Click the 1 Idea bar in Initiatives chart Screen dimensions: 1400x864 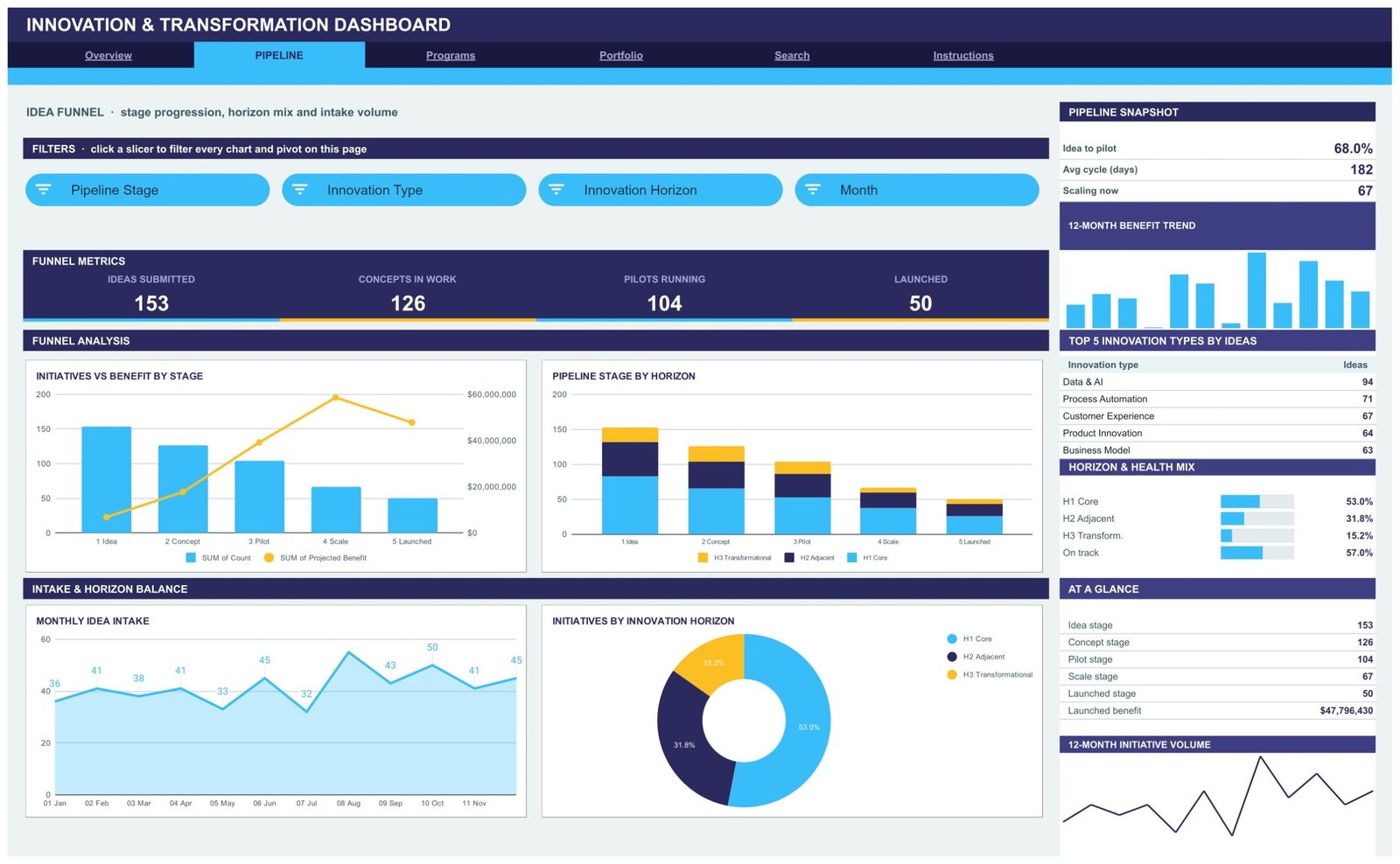pyautogui.click(x=107, y=479)
